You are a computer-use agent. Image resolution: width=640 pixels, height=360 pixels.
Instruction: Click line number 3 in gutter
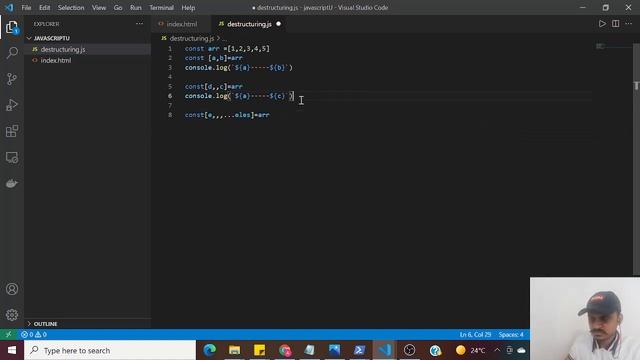pyautogui.click(x=170, y=68)
